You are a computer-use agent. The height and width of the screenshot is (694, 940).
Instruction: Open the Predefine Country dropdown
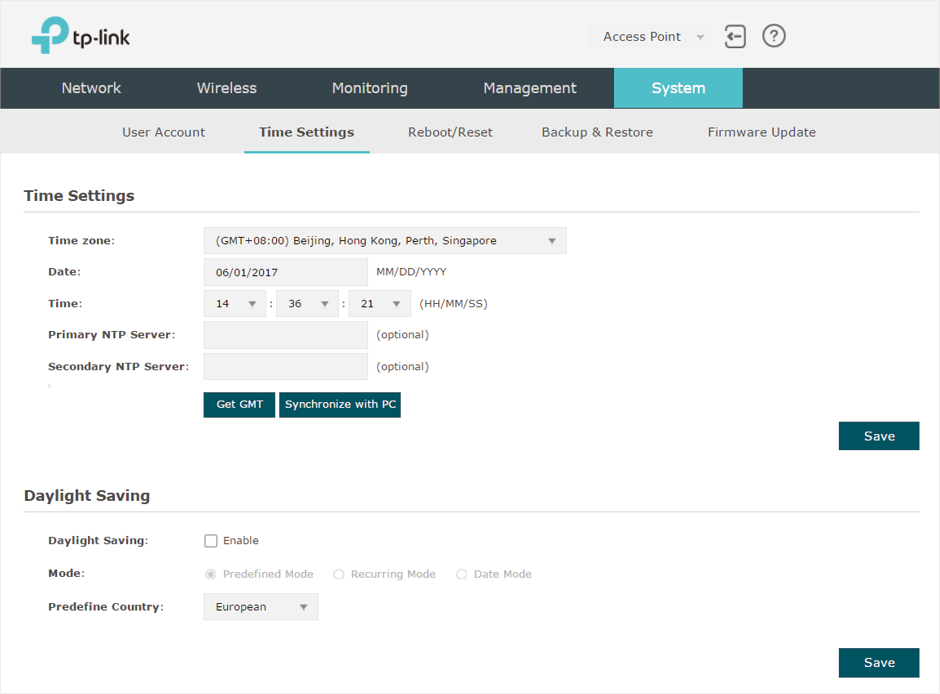[x=261, y=607]
